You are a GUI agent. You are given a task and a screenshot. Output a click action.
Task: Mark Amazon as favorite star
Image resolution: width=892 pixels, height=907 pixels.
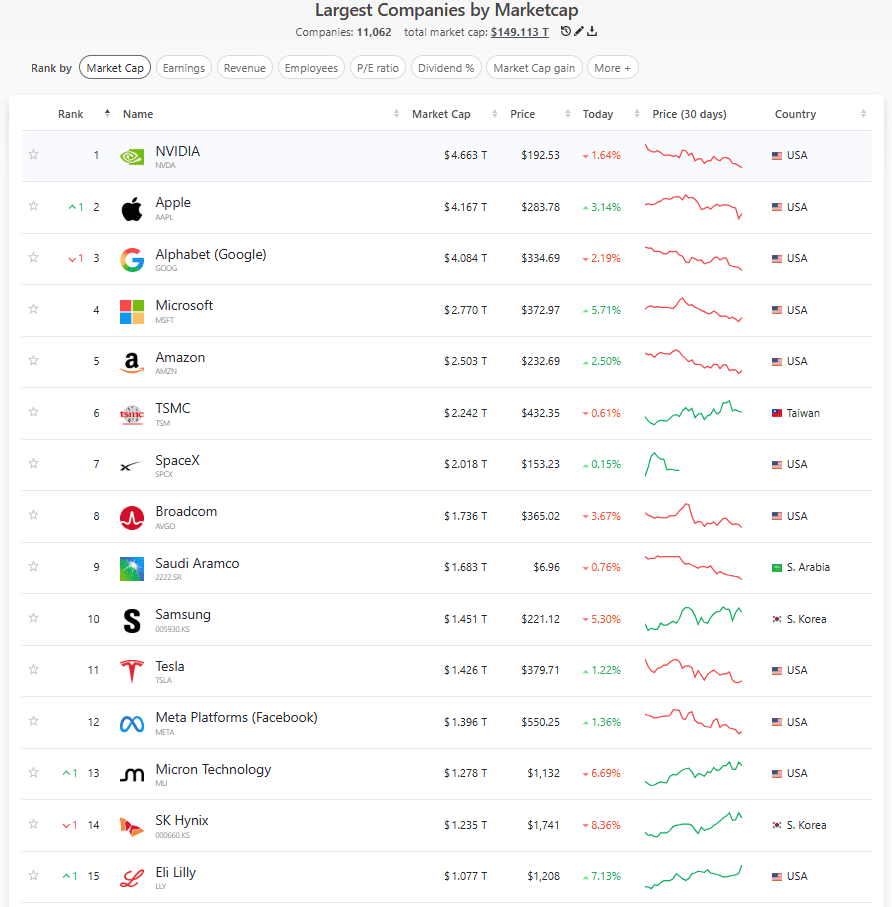pos(34,360)
